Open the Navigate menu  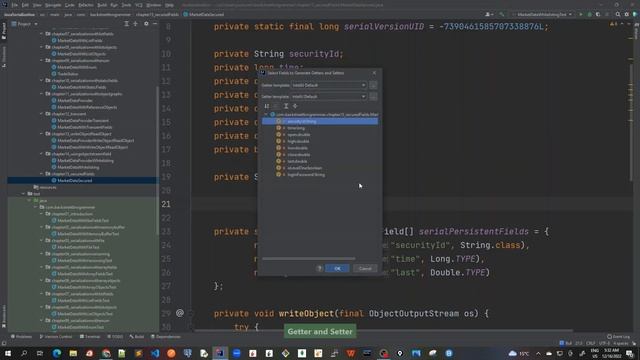(53, 5)
